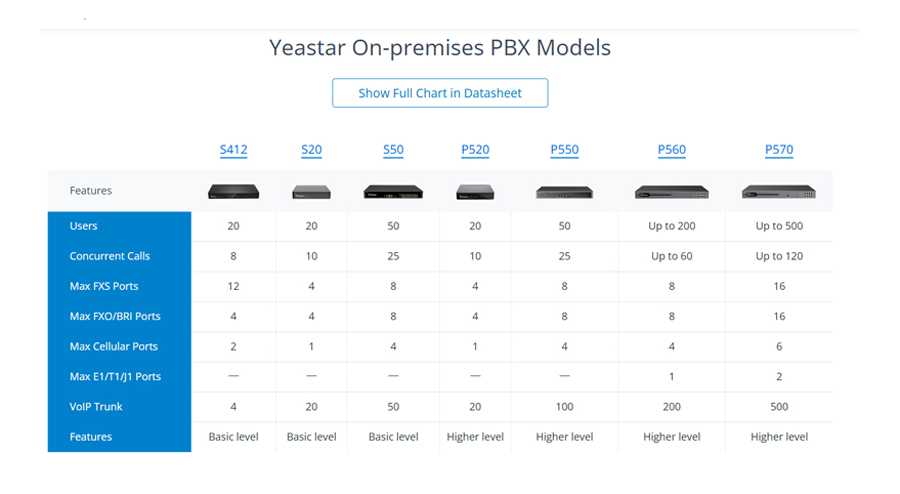Viewport: 900px width, 494px height.
Task: Click the P550 device image
Action: pyautogui.click(x=564, y=192)
